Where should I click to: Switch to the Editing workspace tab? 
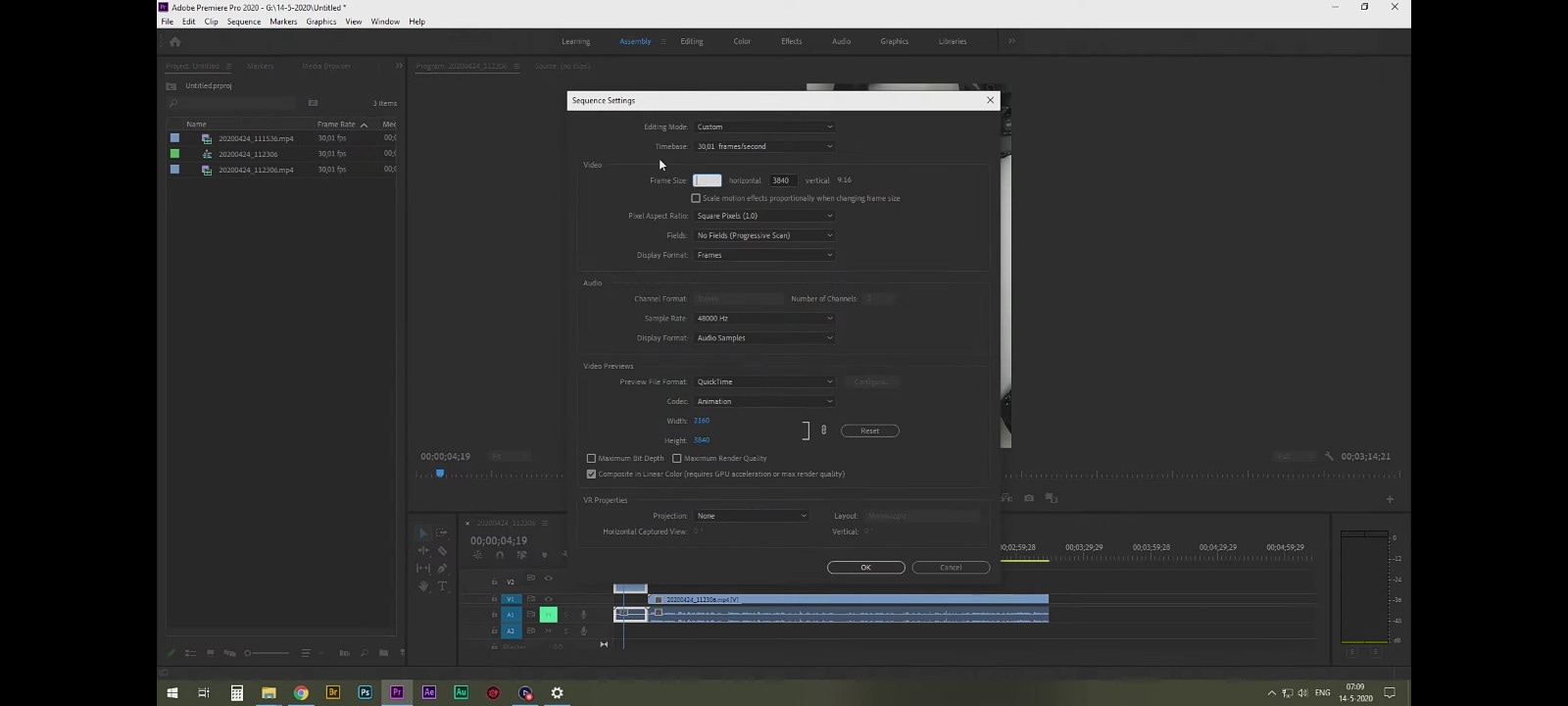click(692, 41)
